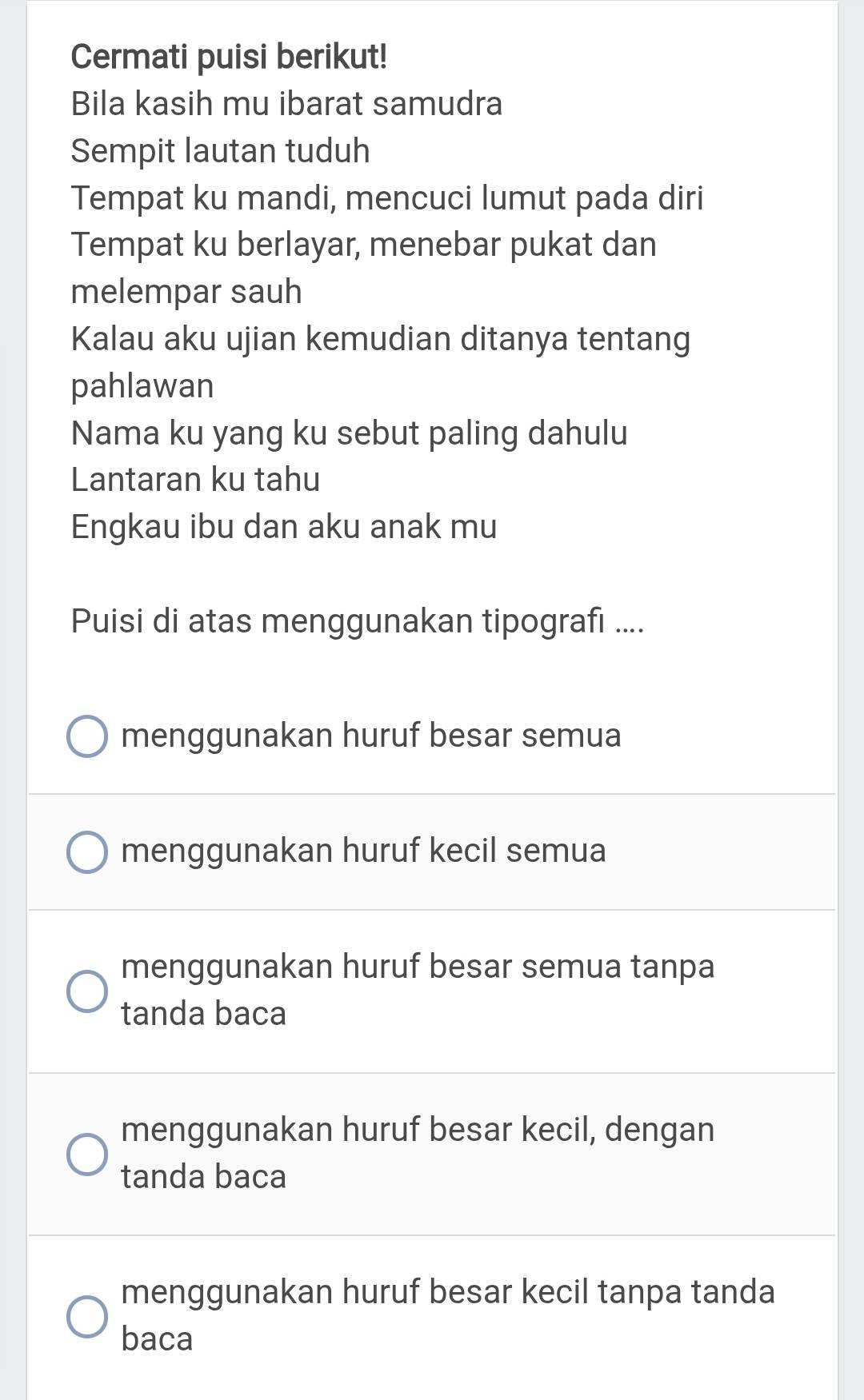The width and height of the screenshot is (864, 1400).
Task: Mark radio "huruf besar kecil, dengan tanda baca"
Action: click(86, 1155)
